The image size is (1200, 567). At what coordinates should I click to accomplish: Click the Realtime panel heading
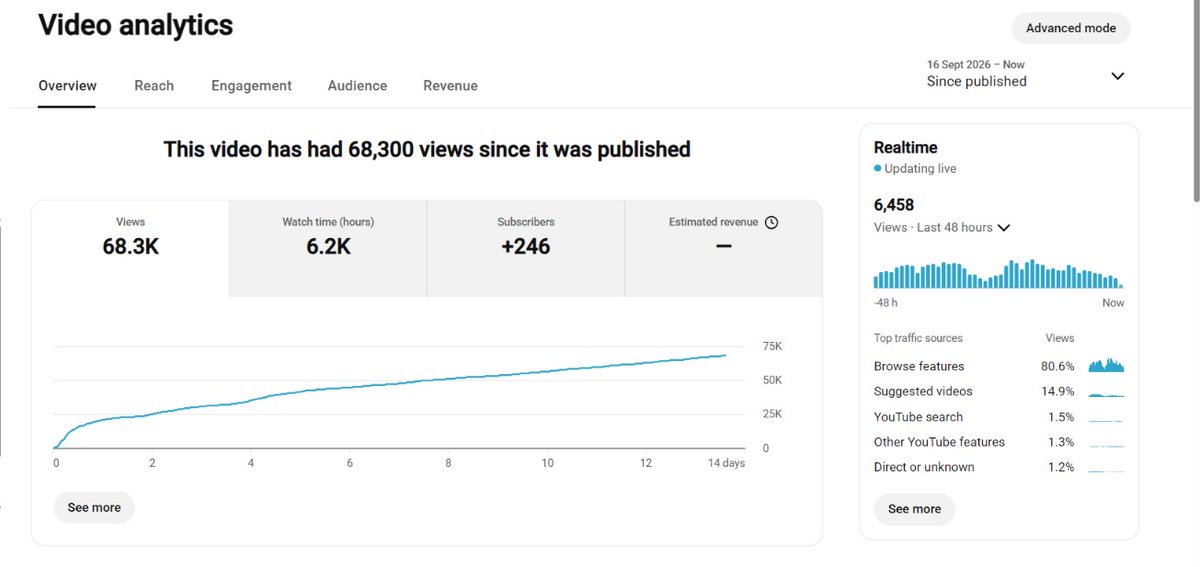[905, 147]
